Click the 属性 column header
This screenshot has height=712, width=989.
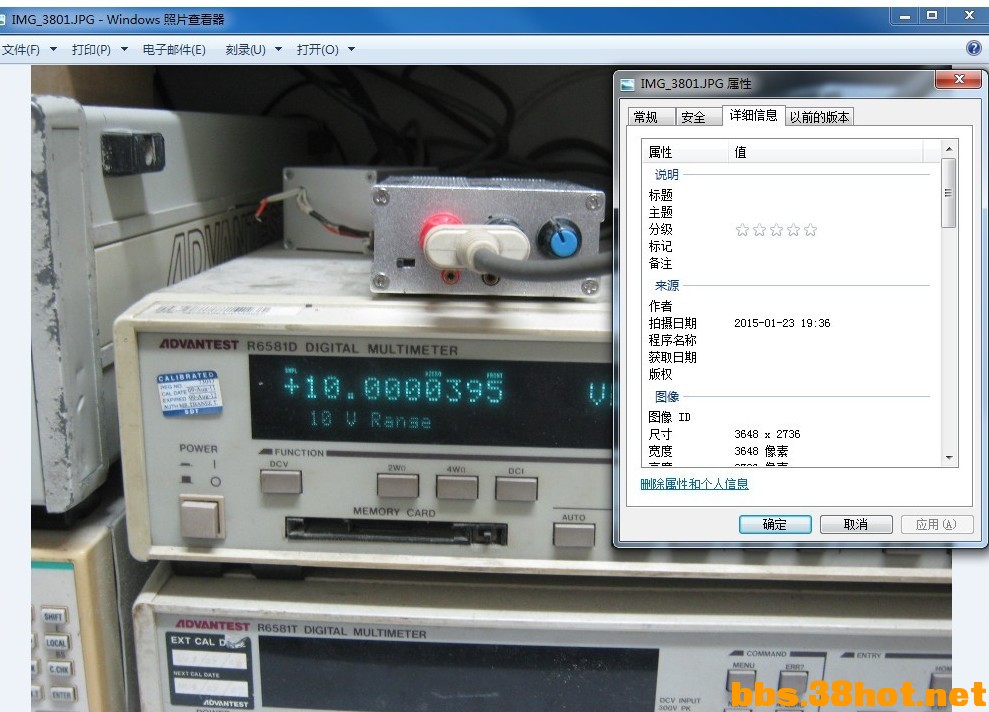coord(685,152)
